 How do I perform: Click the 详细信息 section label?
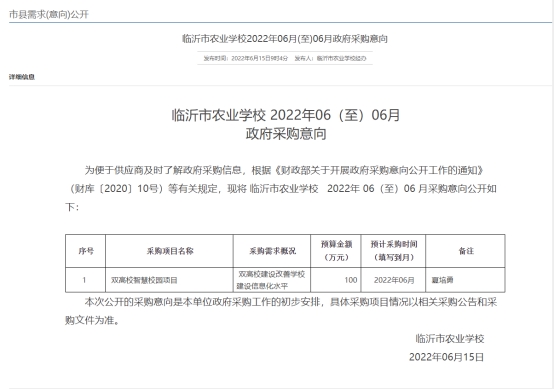(22, 77)
